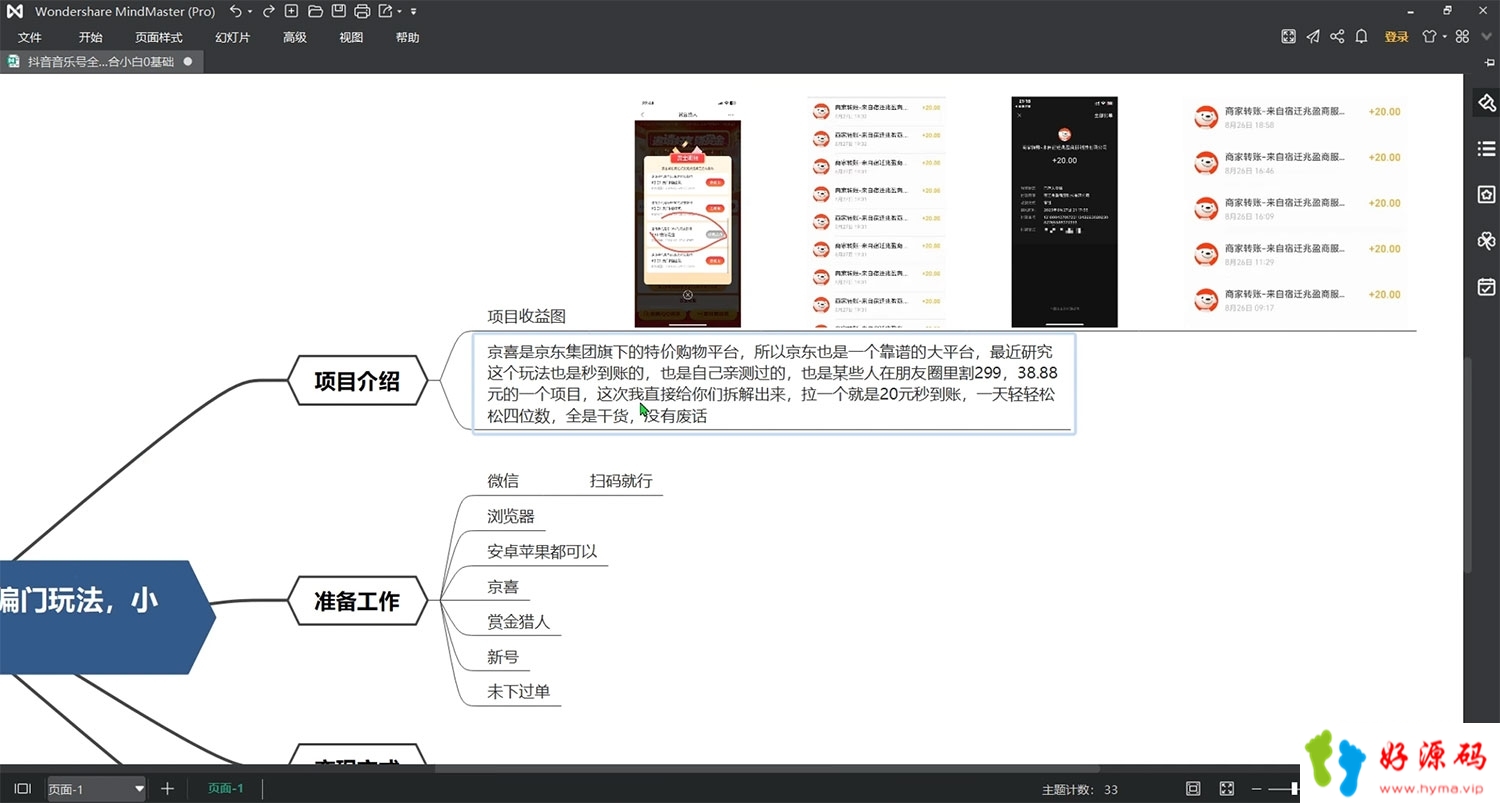This screenshot has height=803, width=1500.
Task: Click the Open folder icon
Action: (x=315, y=11)
